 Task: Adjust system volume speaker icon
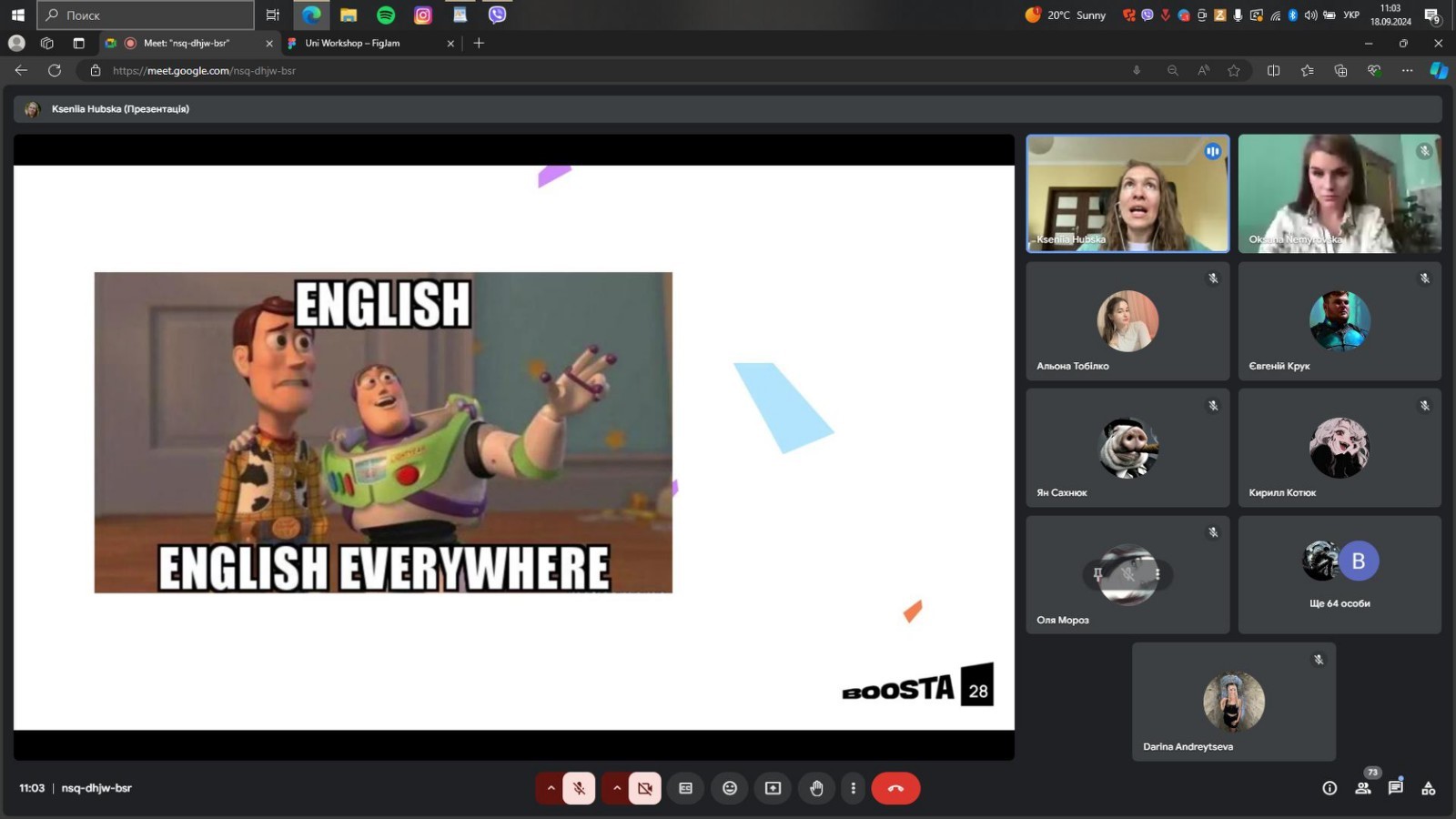pyautogui.click(x=1310, y=15)
